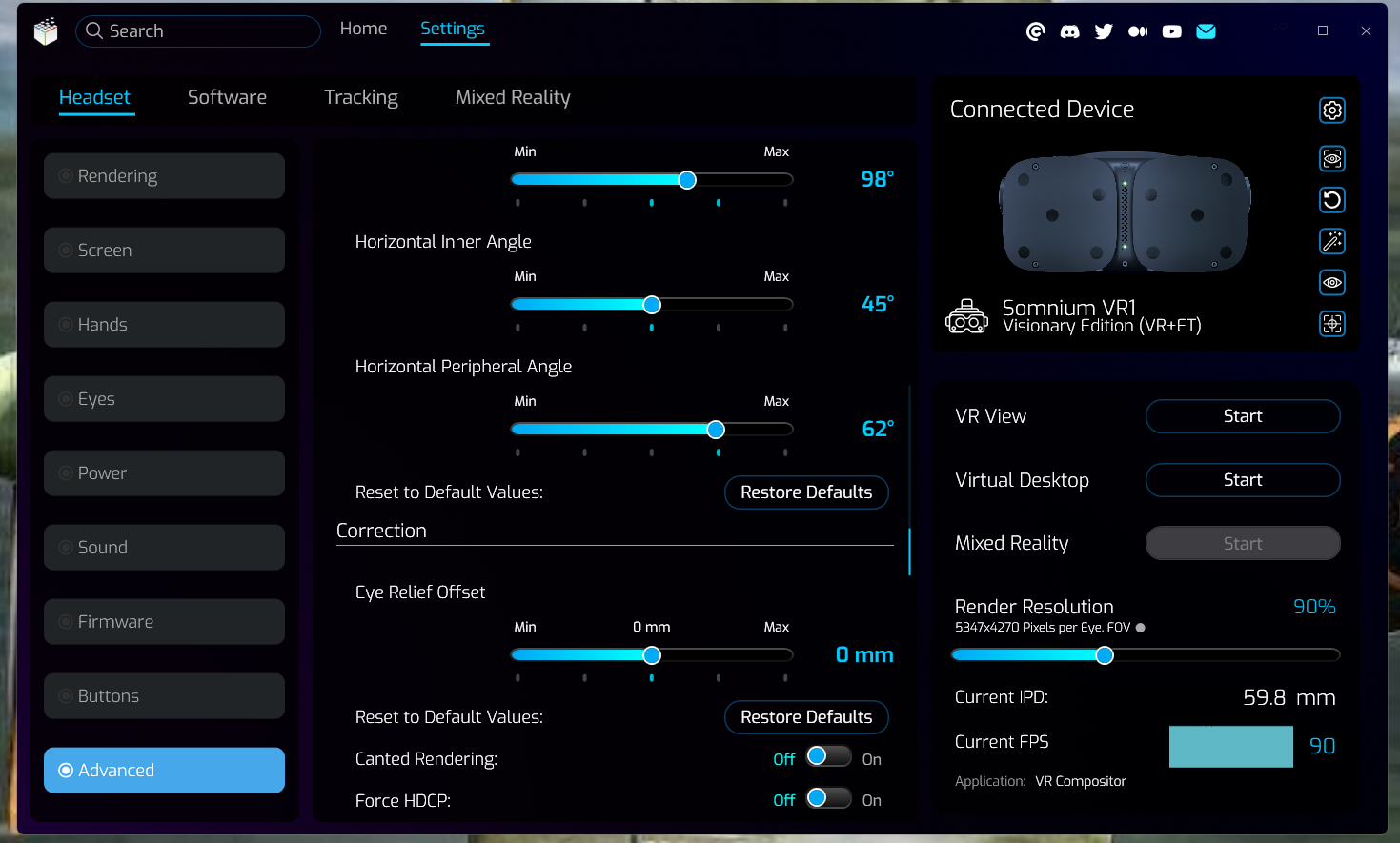Select the Screen sidebar category
This screenshot has height=843, width=1400.
tap(164, 251)
